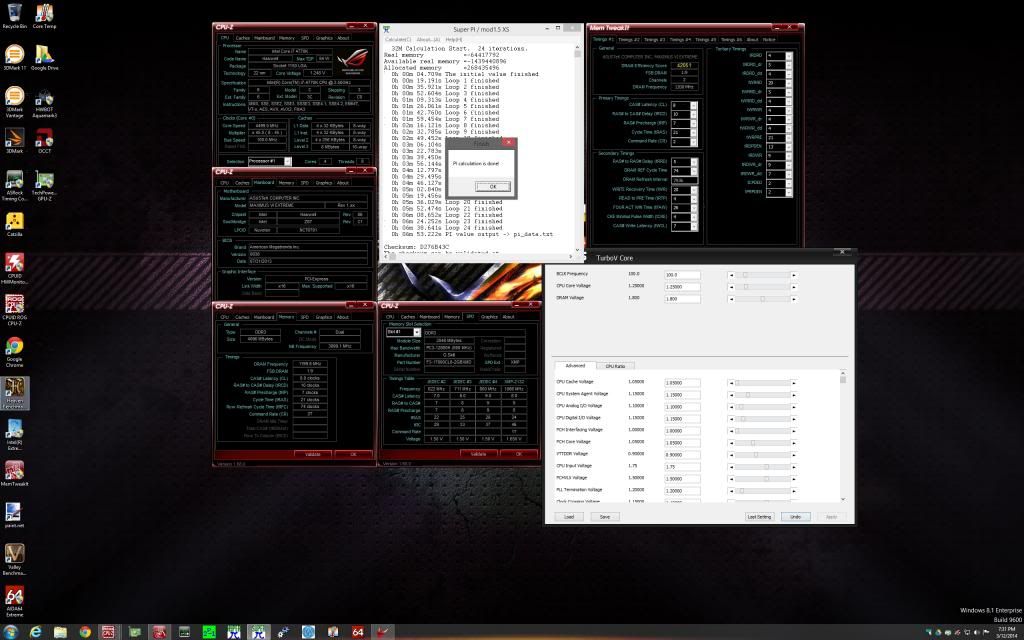The image size is (1024, 640).
Task: Launch Intel Extreme Tuning desktop shortcut
Action: coord(14,436)
